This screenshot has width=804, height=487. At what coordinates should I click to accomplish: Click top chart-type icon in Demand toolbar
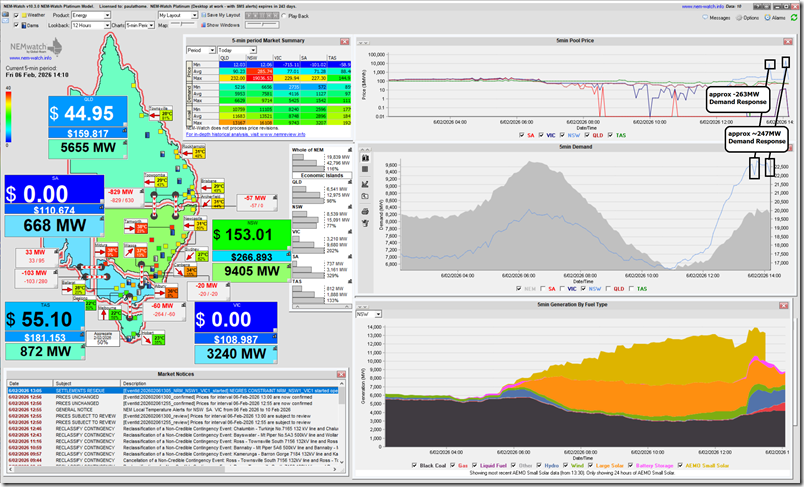(x=365, y=158)
